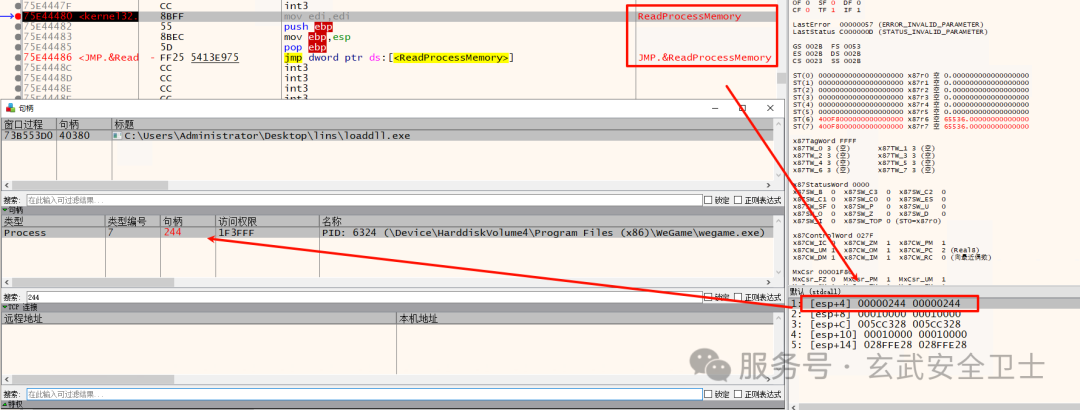
Task: Enable 锁定 checkbox beside the 244 search
Action: (x=709, y=297)
